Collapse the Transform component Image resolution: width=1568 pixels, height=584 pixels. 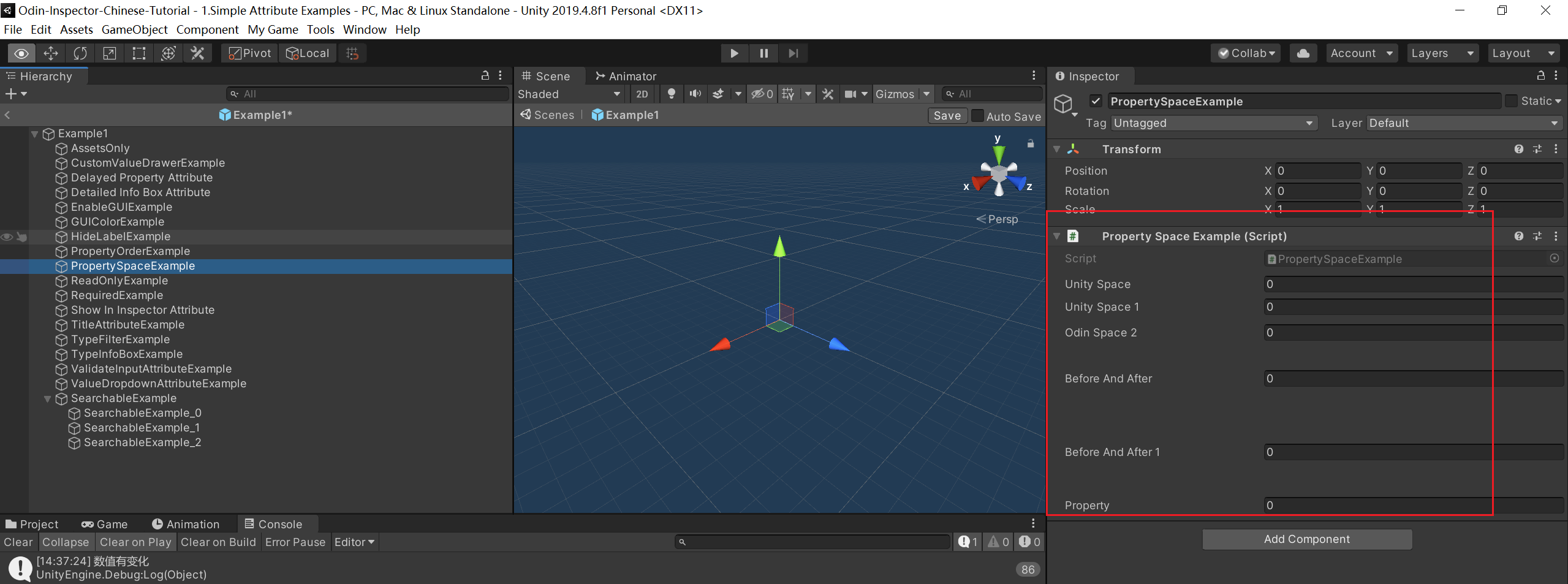[1057, 149]
